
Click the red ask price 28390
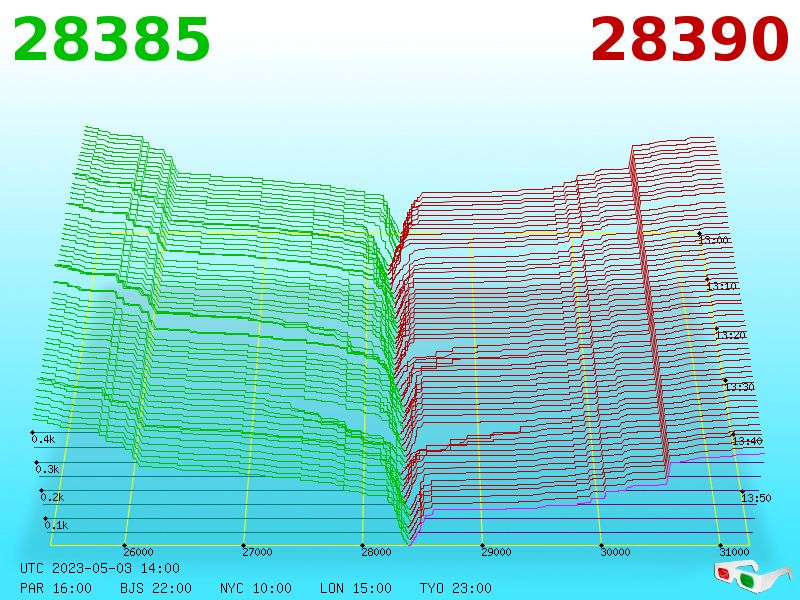[689, 40]
